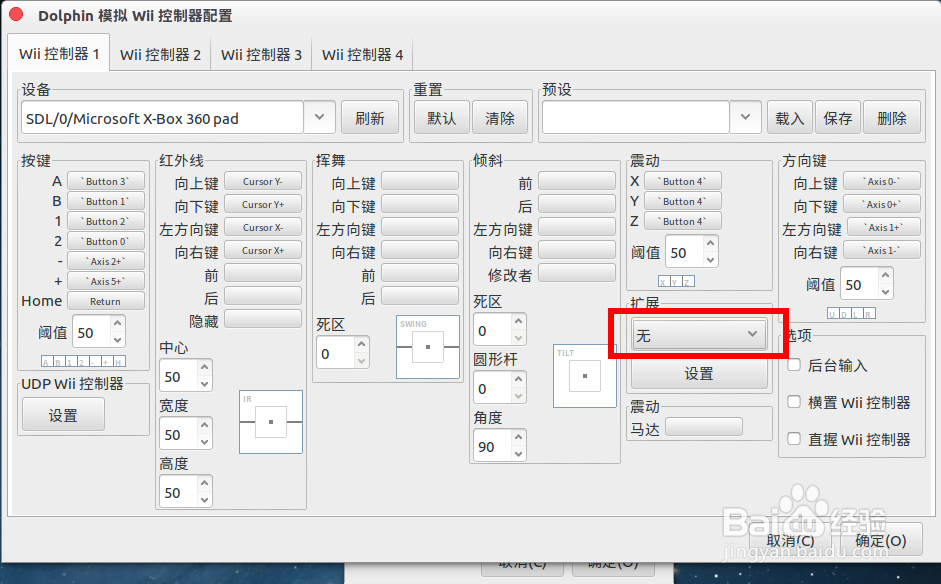The height and width of the screenshot is (584, 941).
Task: Increase the 圆形杆 value stepper
Action: (x=519, y=381)
